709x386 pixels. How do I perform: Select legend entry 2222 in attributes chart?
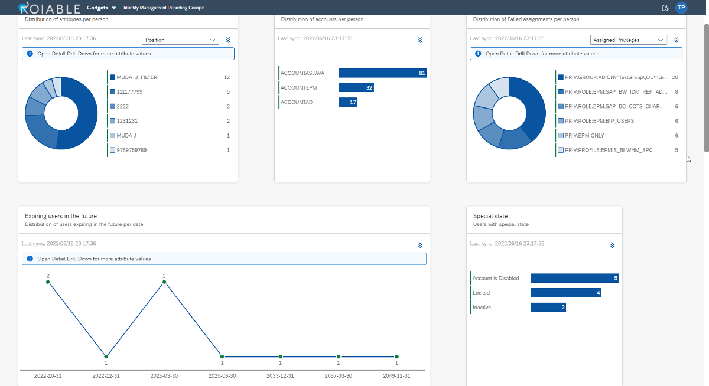point(170,106)
